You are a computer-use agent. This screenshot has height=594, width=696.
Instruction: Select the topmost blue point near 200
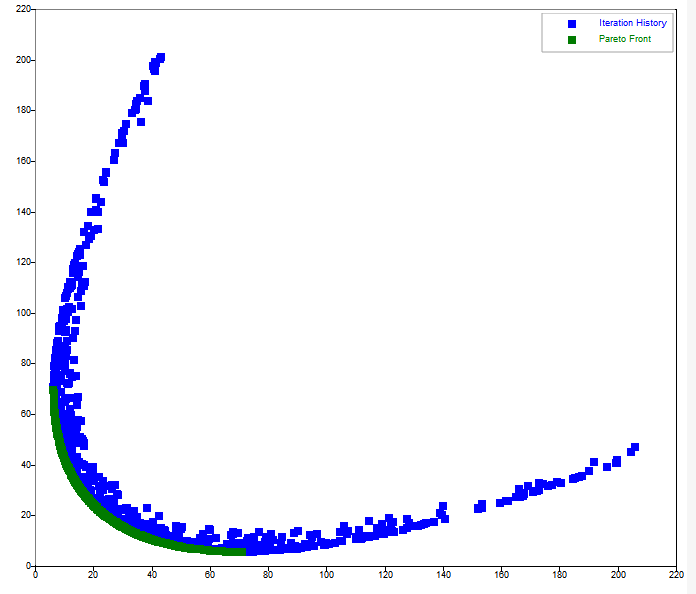coord(160,58)
